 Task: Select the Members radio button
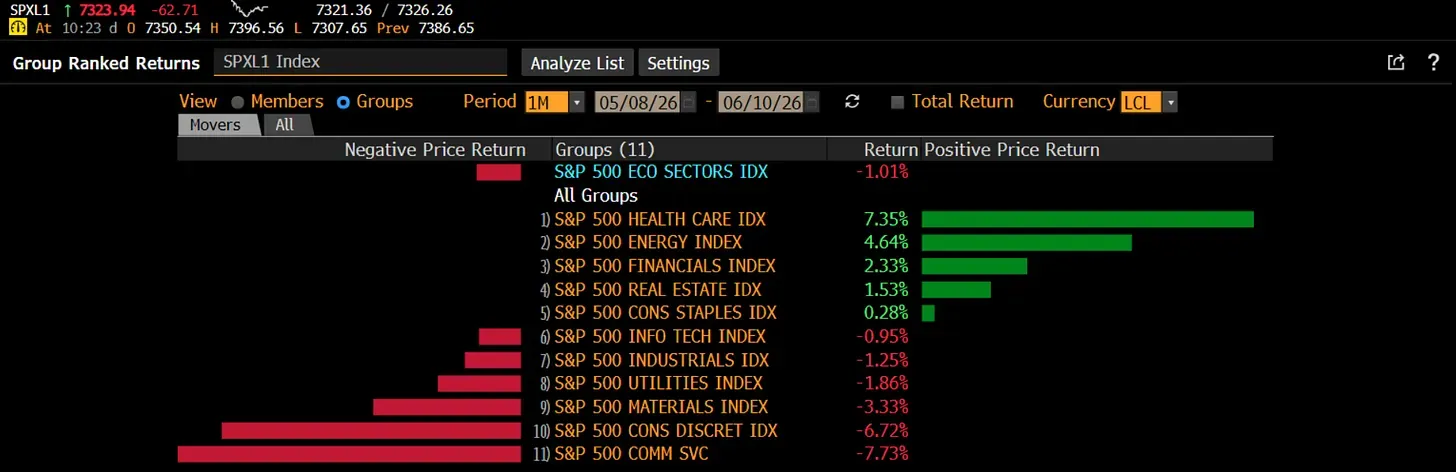click(237, 102)
